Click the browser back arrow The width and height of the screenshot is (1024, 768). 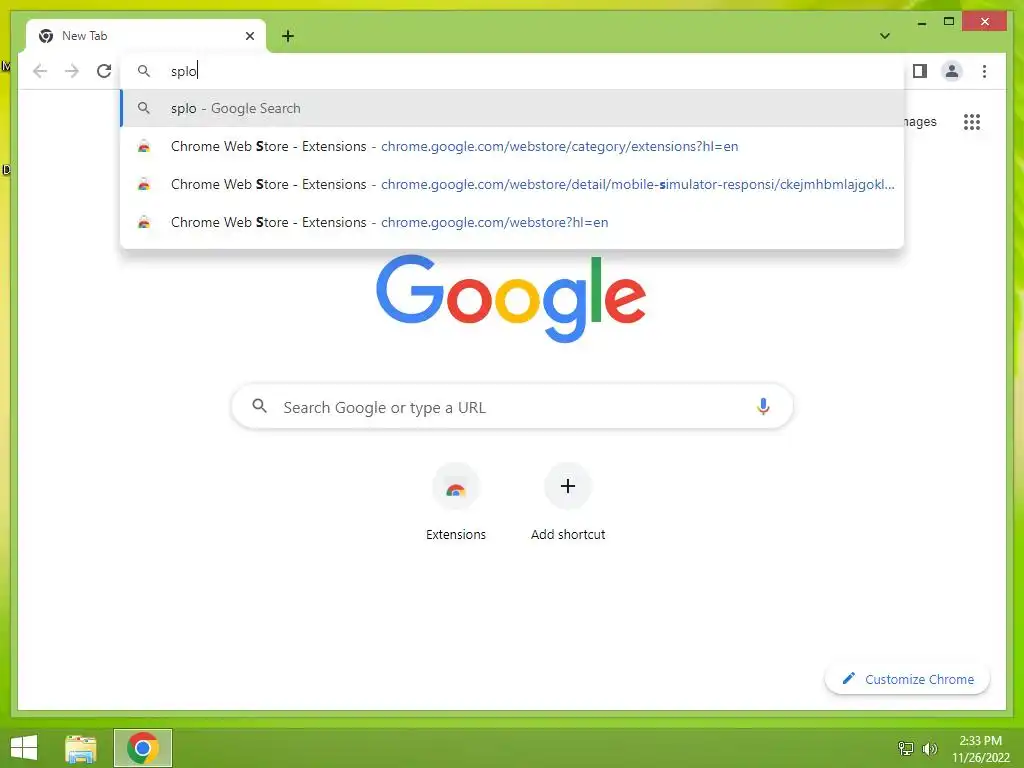click(x=40, y=71)
